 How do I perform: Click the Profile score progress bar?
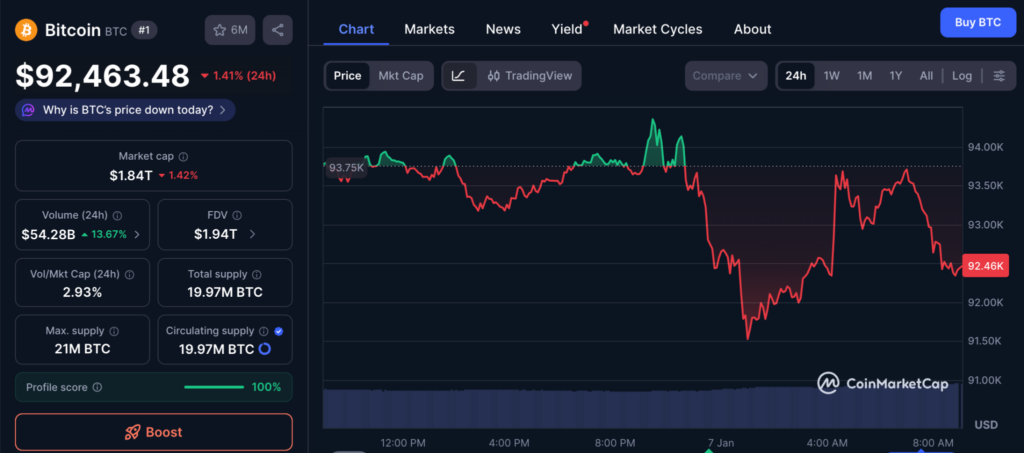coord(214,387)
